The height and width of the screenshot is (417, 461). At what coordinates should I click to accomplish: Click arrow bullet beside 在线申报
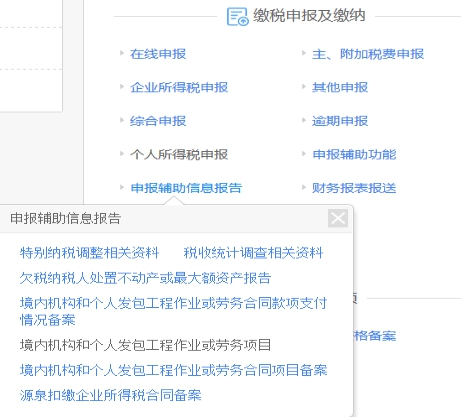pyautogui.click(x=122, y=53)
